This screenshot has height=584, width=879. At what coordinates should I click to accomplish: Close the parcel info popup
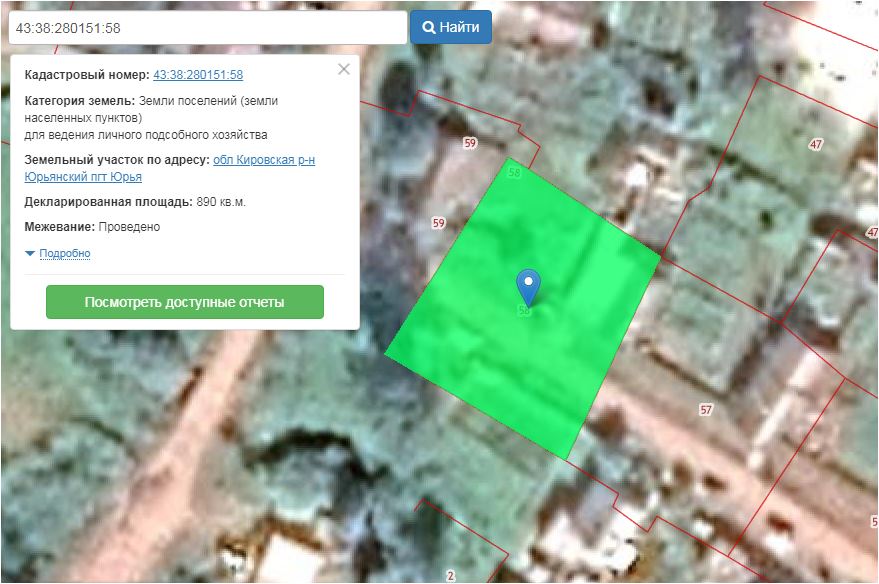(344, 69)
